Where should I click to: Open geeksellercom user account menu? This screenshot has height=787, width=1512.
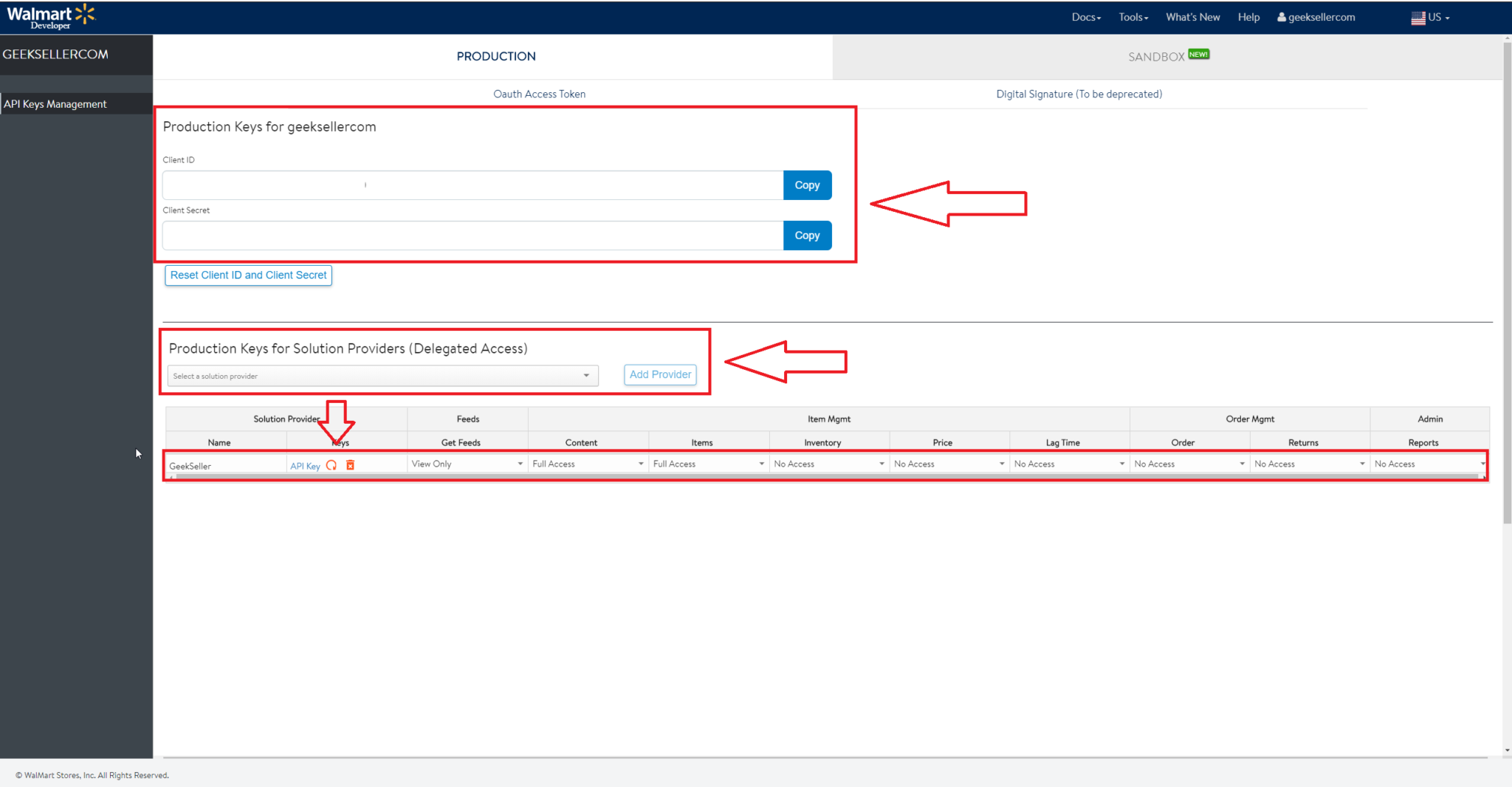point(1316,17)
